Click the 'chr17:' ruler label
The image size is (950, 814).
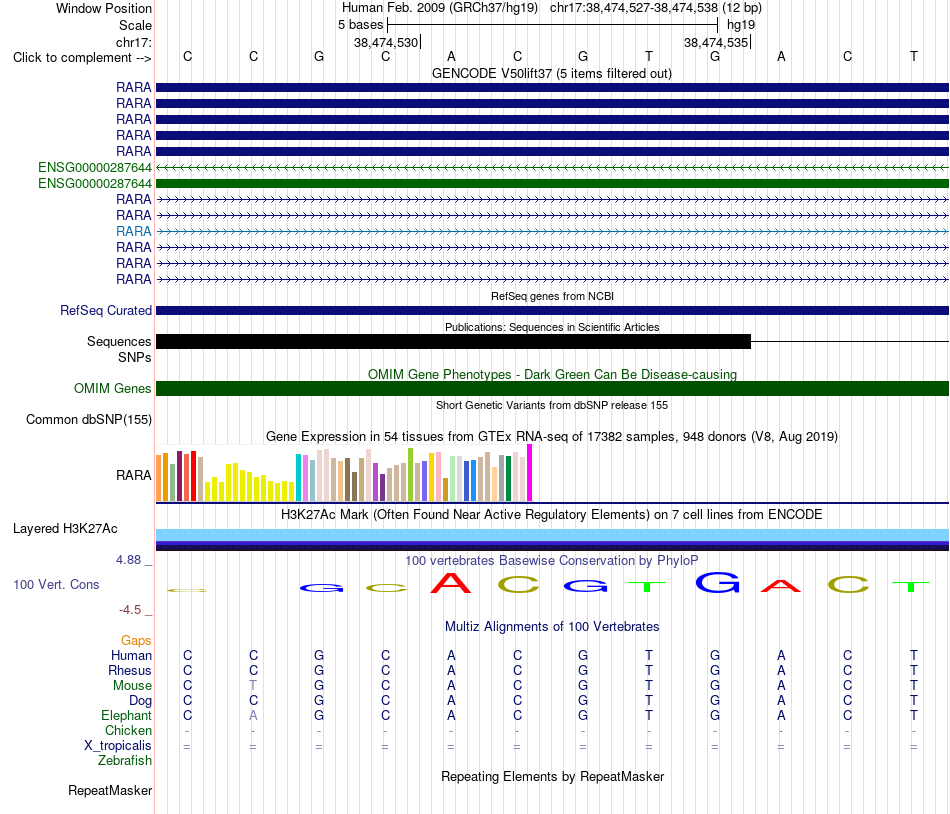133,42
